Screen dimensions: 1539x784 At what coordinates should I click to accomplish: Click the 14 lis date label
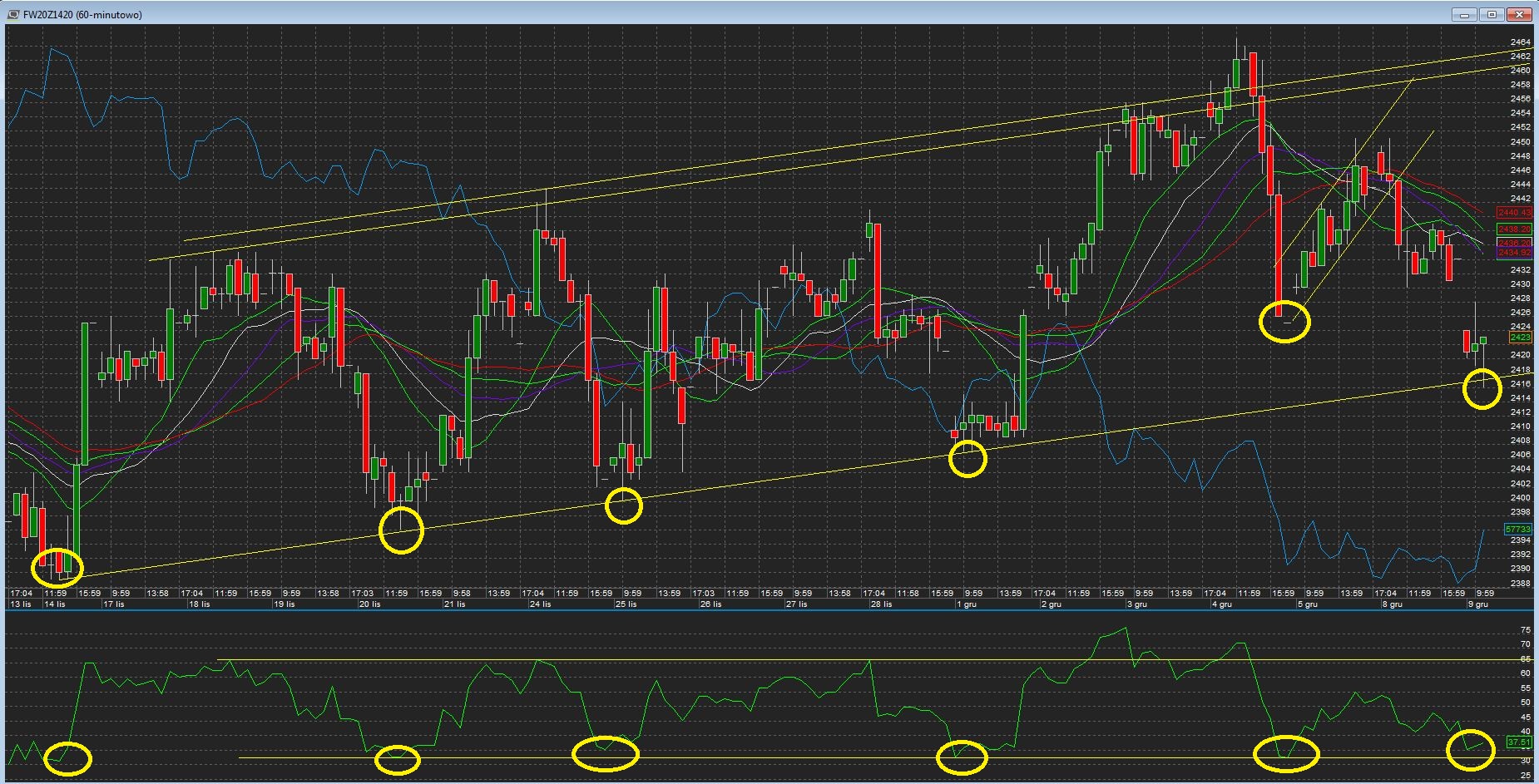coord(55,604)
